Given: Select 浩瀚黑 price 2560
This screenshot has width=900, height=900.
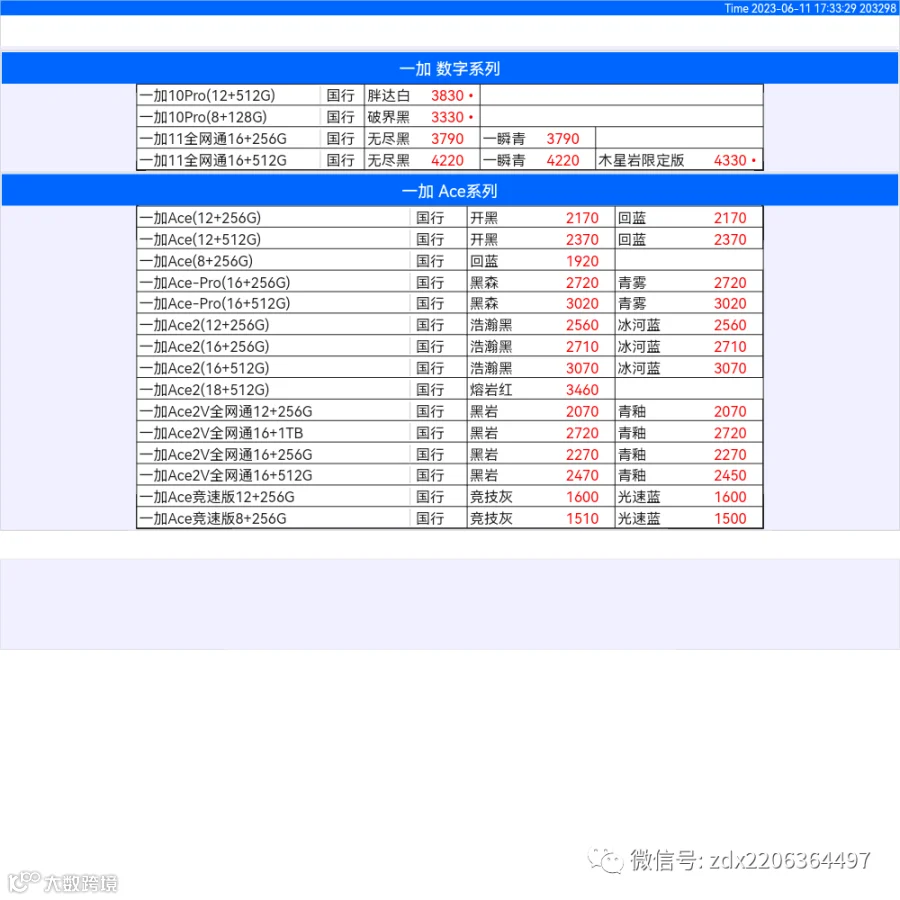Looking at the screenshot, I should coord(582,325).
